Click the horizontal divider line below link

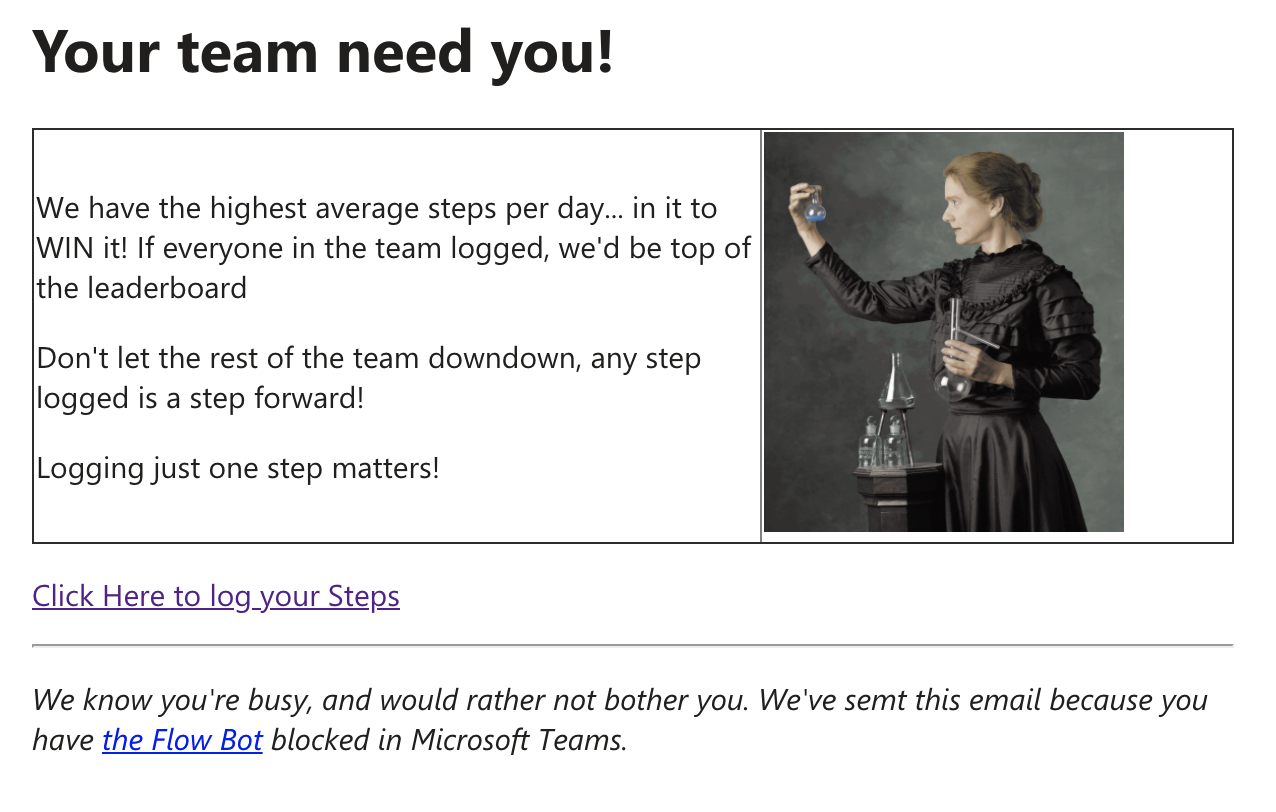(x=633, y=646)
